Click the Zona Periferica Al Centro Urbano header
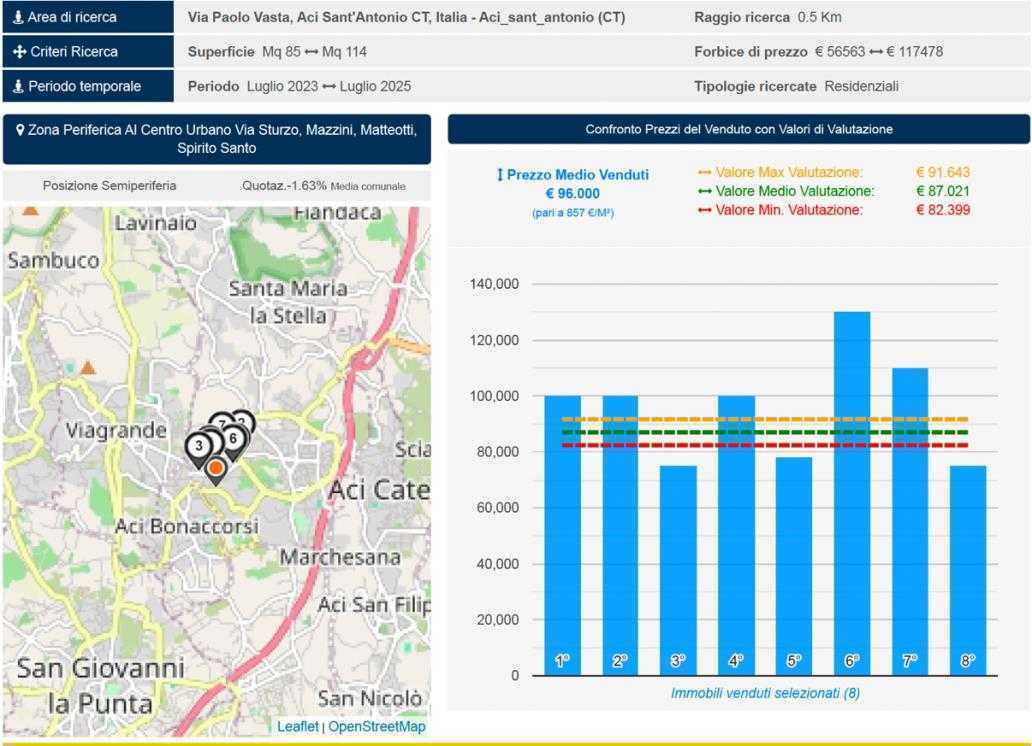1032x746 pixels. tap(217, 139)
